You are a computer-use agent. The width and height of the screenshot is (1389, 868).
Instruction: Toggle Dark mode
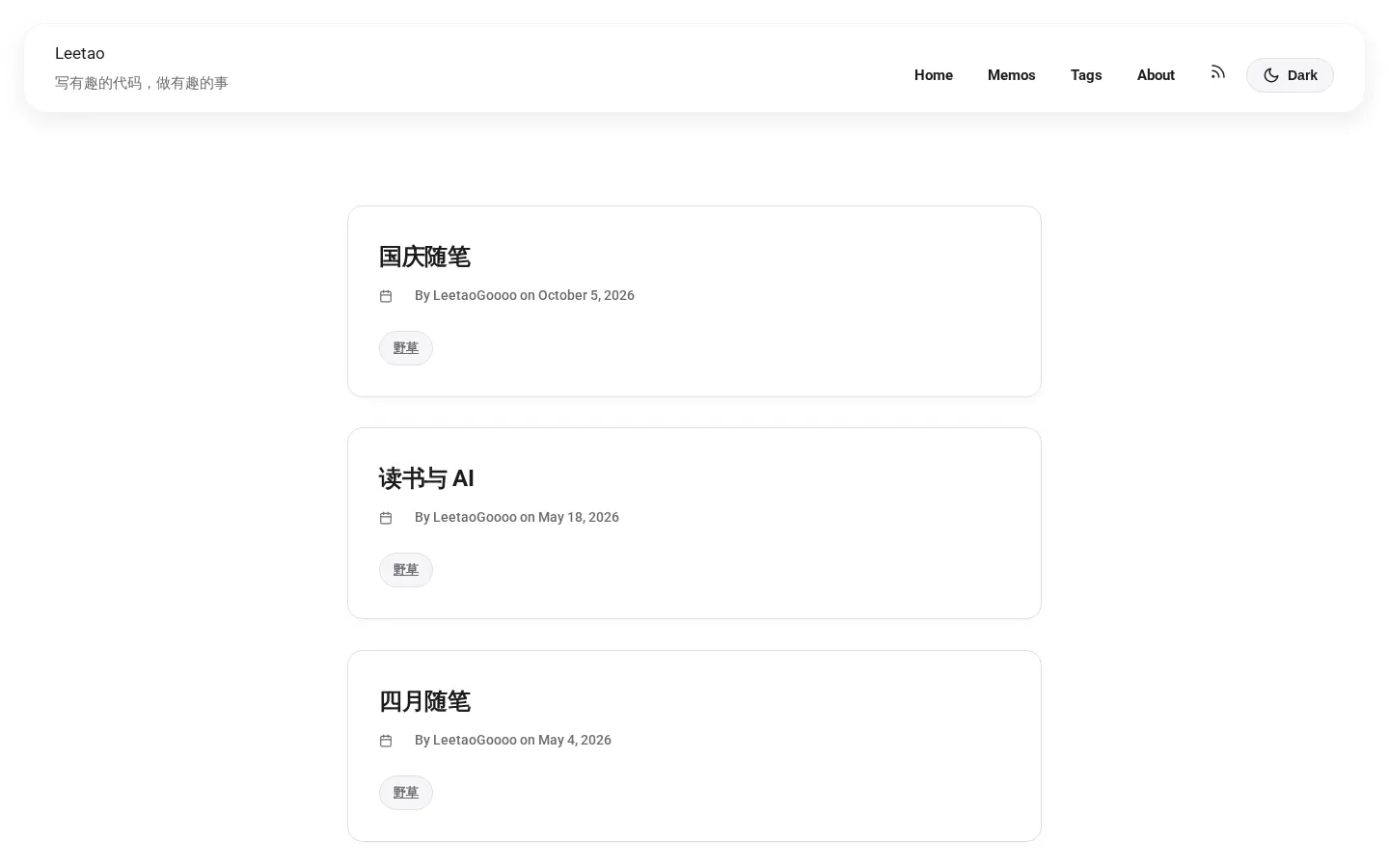(x=1290, y=75)
